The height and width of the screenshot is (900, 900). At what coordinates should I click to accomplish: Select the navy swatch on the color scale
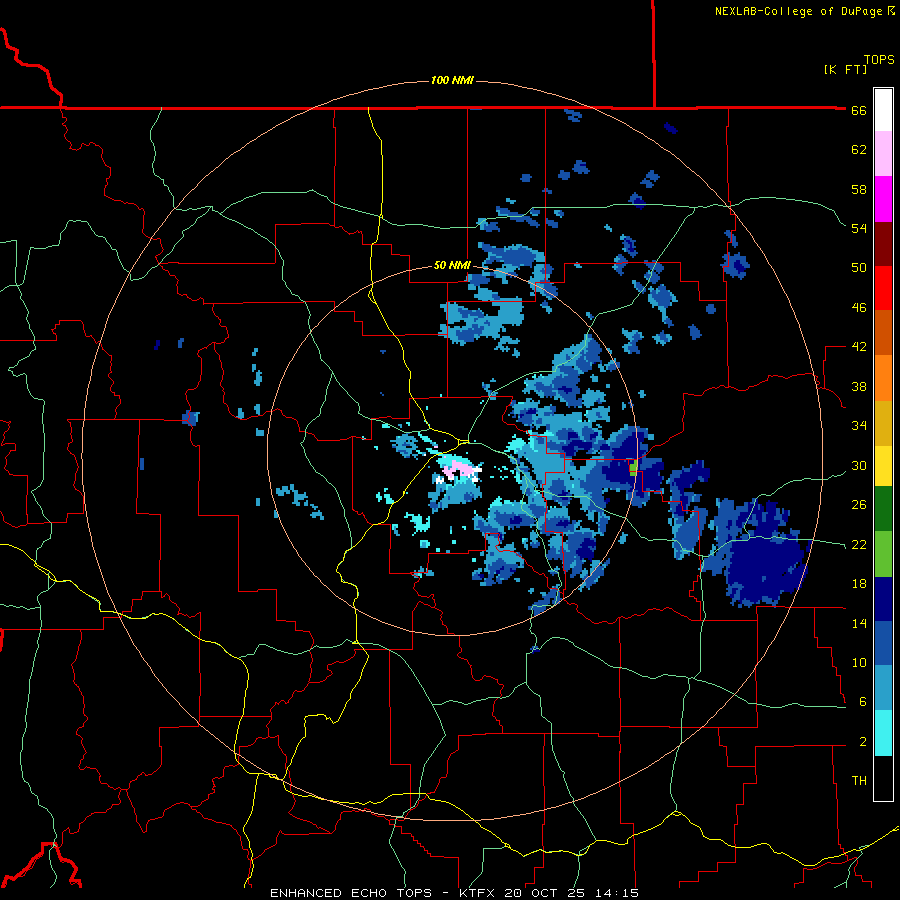tap(883, 599)
